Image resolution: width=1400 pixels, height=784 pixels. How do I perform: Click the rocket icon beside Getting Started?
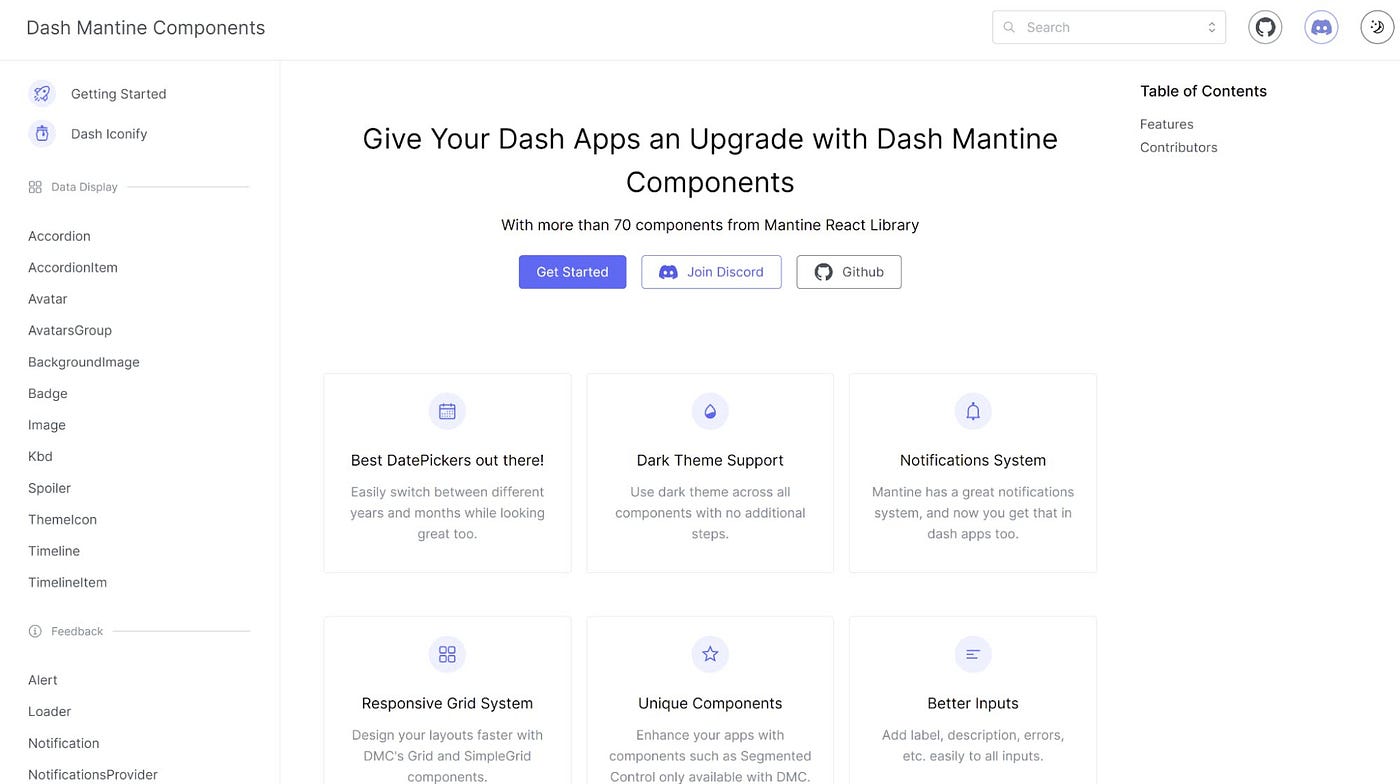[42, 93]
